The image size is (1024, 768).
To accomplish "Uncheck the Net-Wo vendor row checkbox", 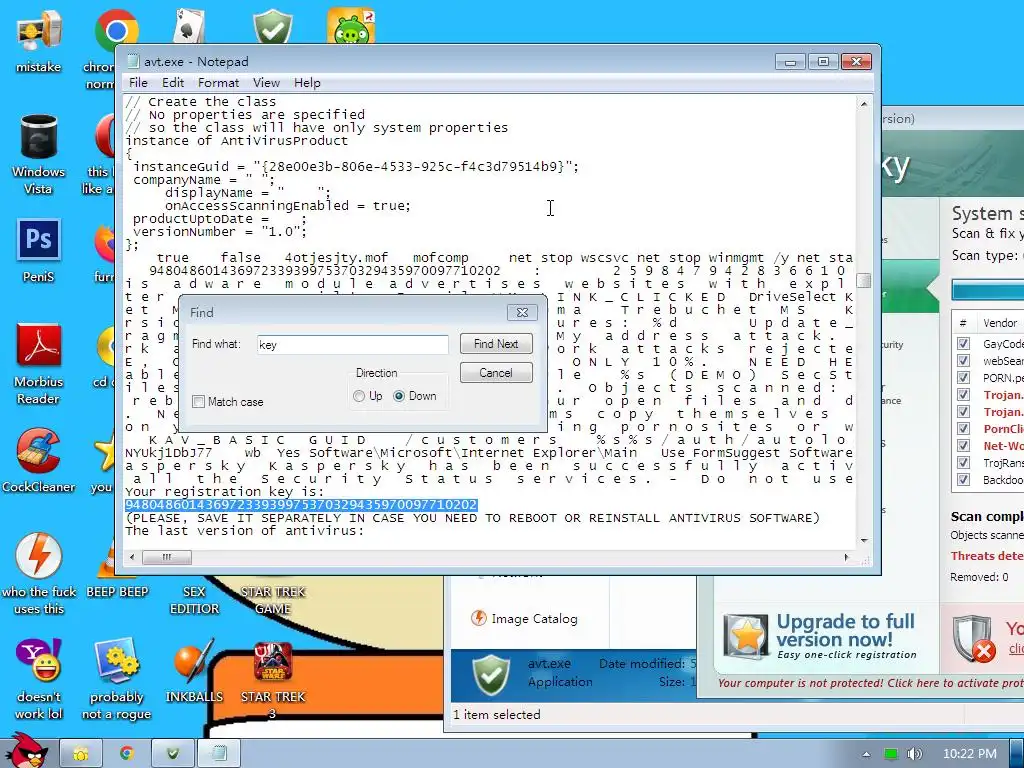I will coord(963,445).
